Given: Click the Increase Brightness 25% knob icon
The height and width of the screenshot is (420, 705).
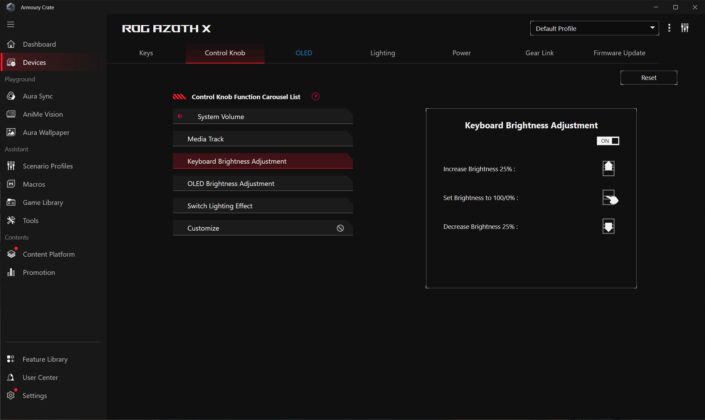Looking at the screenshot, I should coord(608,168).
